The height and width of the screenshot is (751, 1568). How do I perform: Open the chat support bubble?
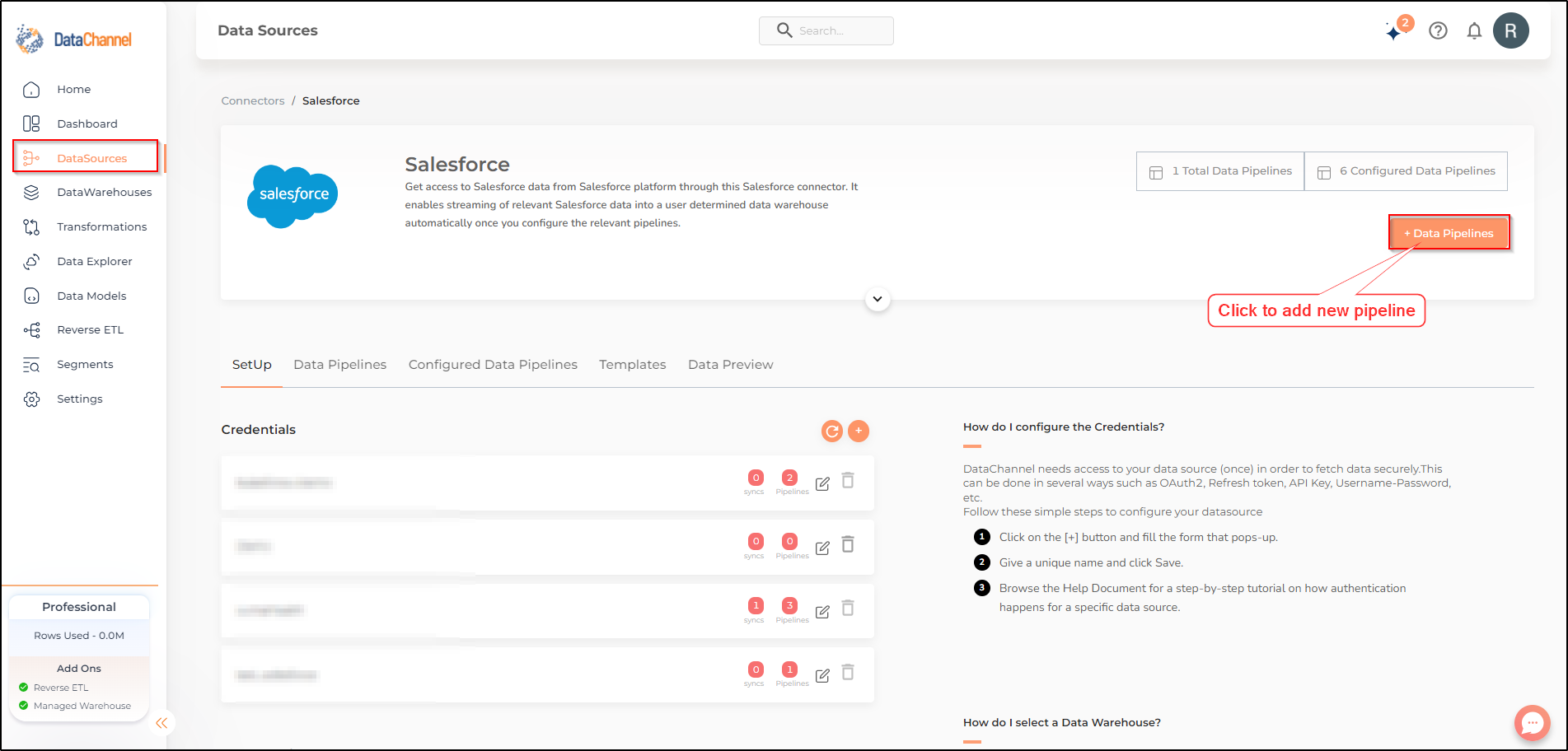click(x=1532, y=723)
